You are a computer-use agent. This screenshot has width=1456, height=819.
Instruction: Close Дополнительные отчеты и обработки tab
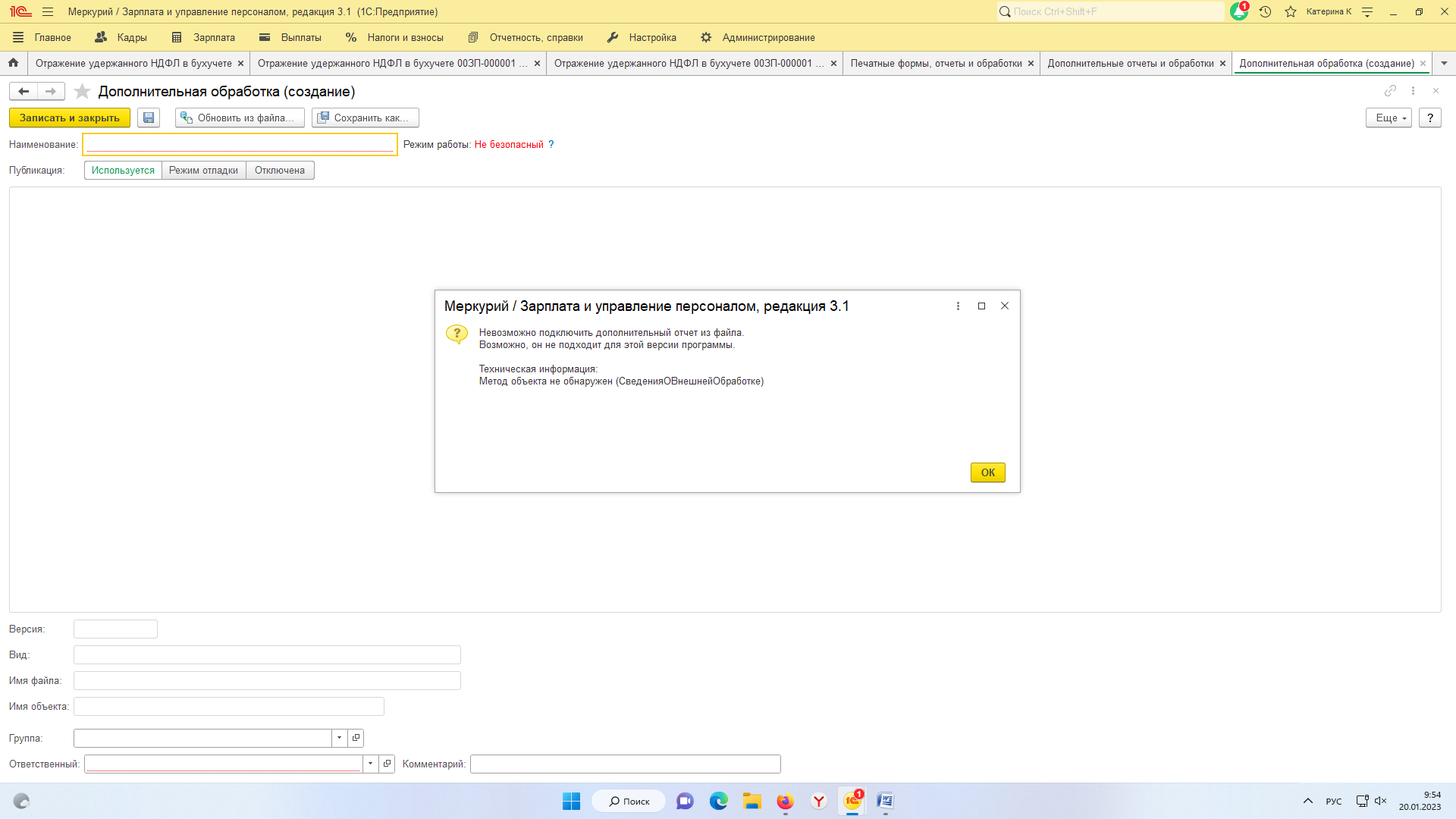click(x=1222, y=63)
